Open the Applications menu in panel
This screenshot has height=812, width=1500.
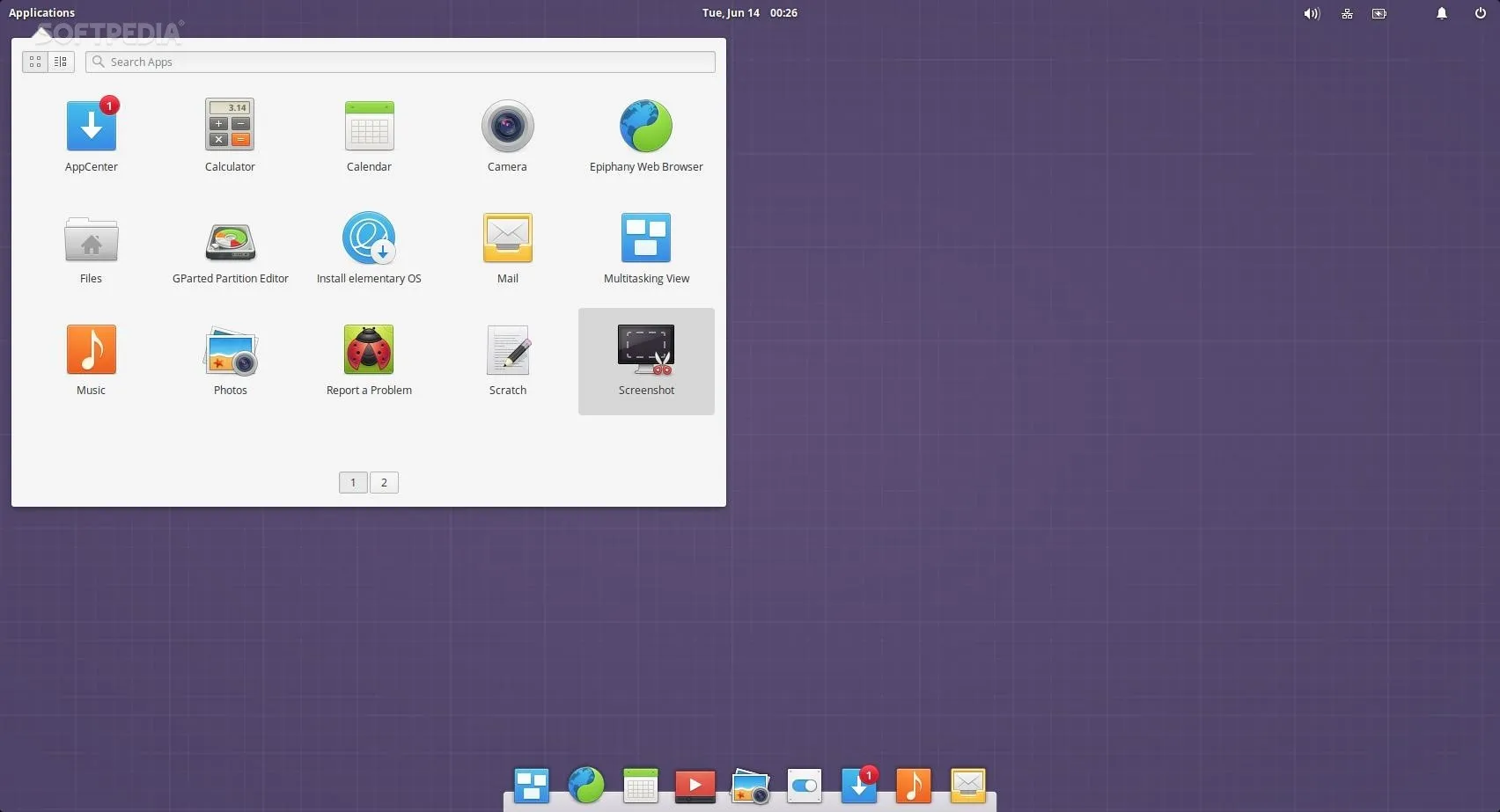pos(41,12)
